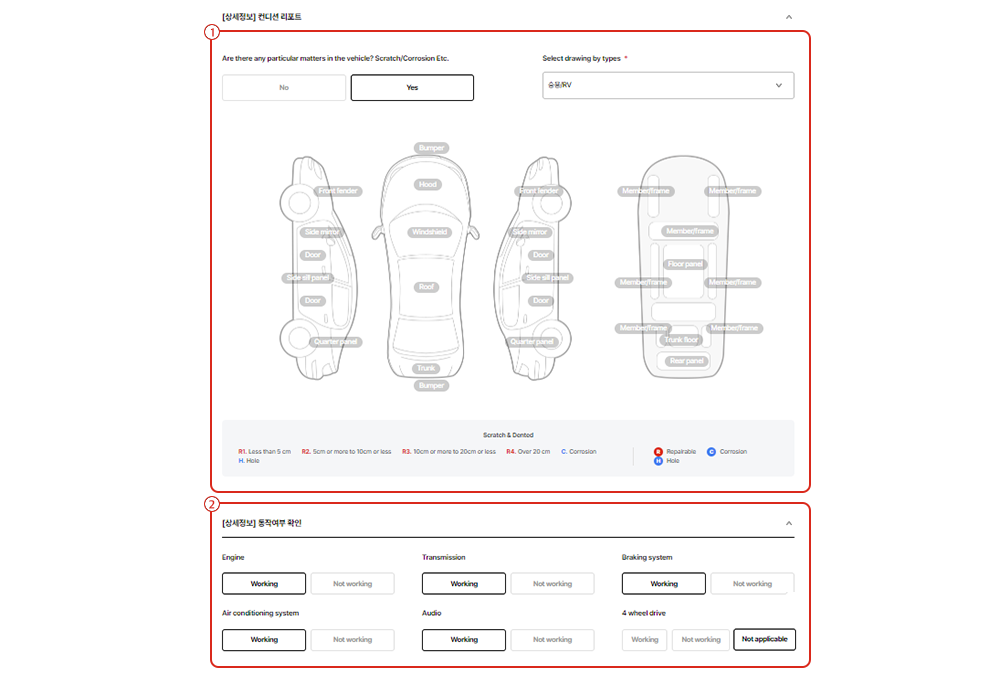Select the Floor panel on underbody view
Viewport: 1000px width, 680px height.
click(685, 264)
